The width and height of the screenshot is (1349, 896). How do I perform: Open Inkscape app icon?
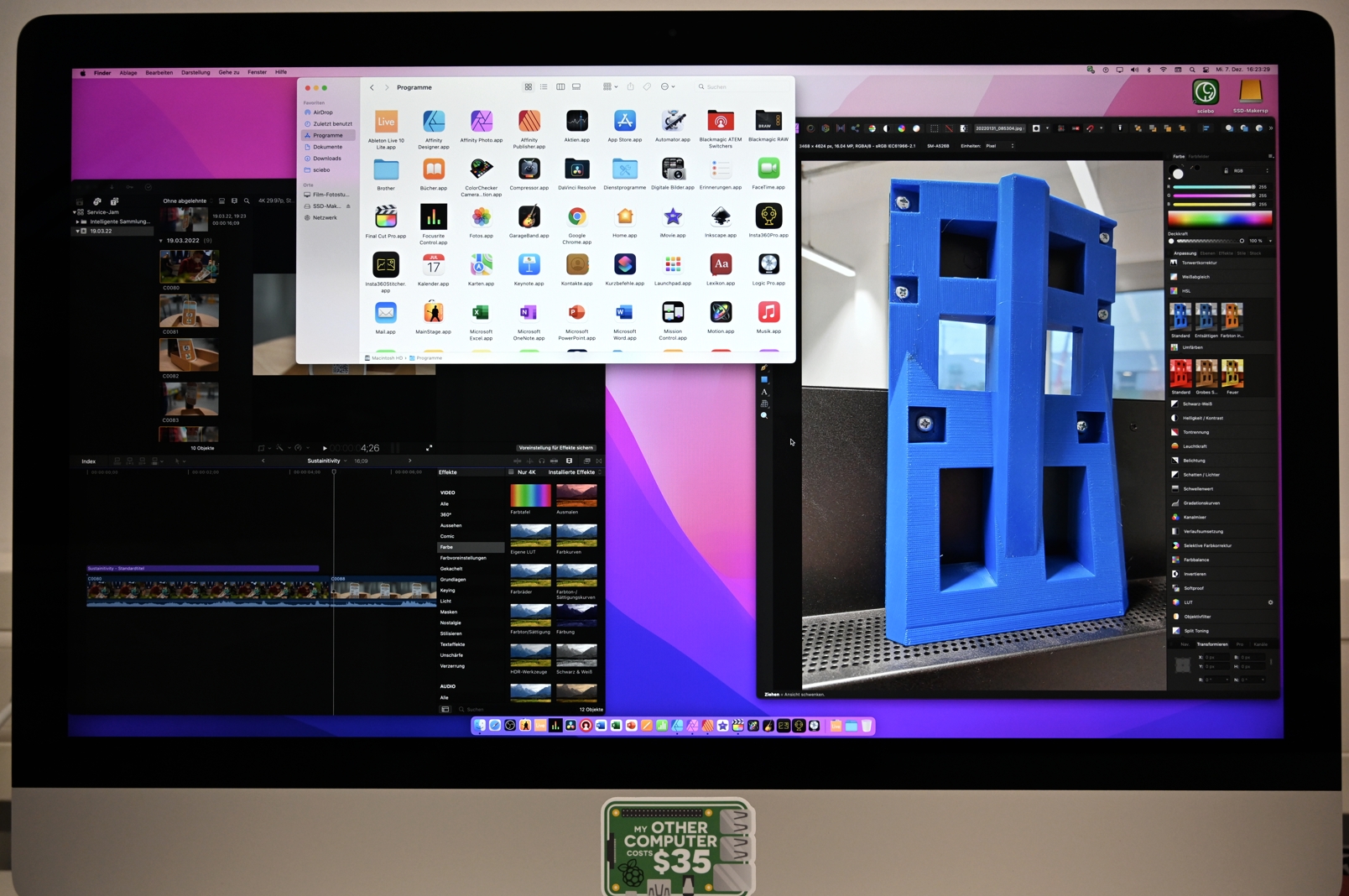pyautogui.click(x=721, y=217)
